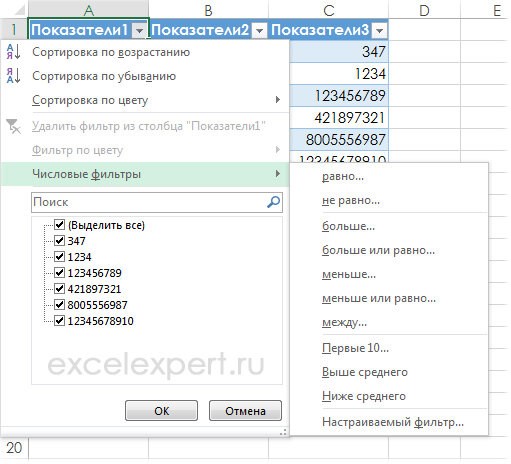Image resolution: width=511 pixels, height=464 pixels.
Task: Click cell containing 1234 in column C
Action: [x=339, y=74]
